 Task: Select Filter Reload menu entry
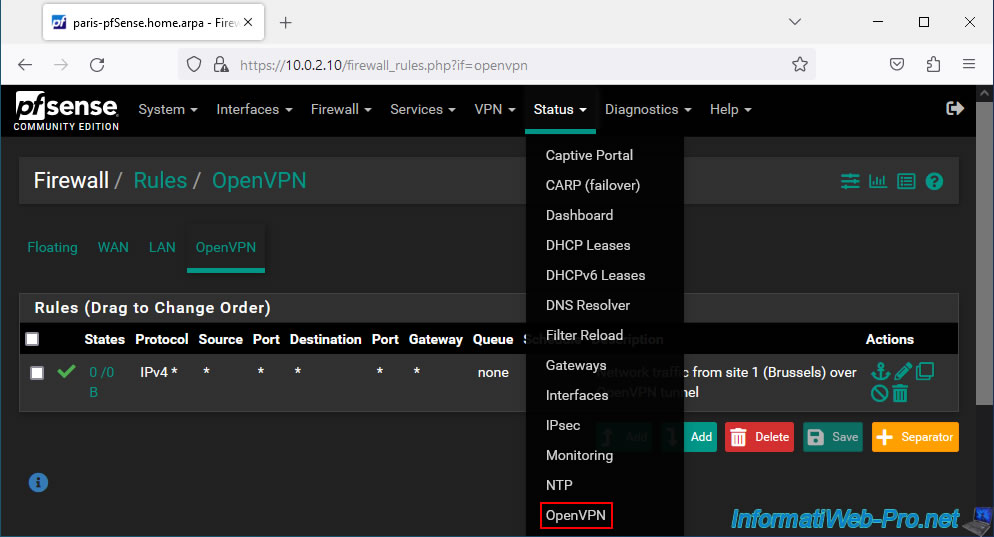(x=584, y=335)
